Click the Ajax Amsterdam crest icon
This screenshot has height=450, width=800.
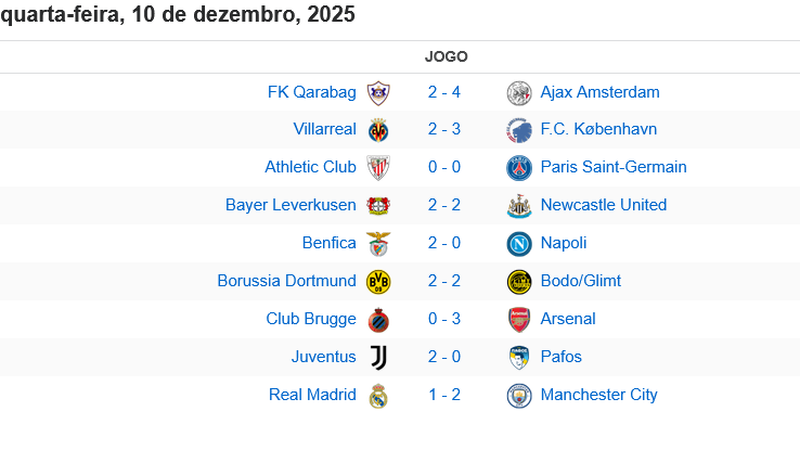518,93
